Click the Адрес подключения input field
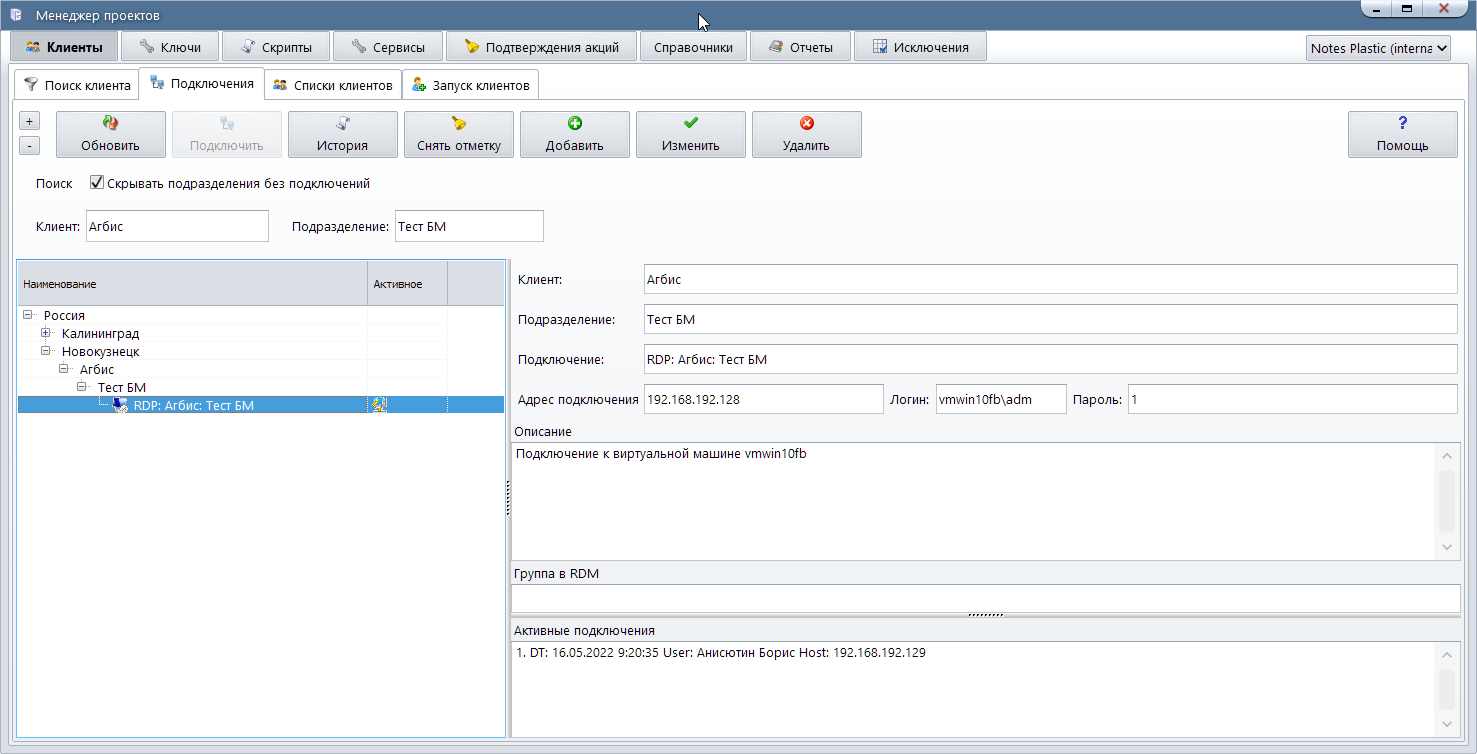Screen dimensions: 1477x754 tap(763, 399)
